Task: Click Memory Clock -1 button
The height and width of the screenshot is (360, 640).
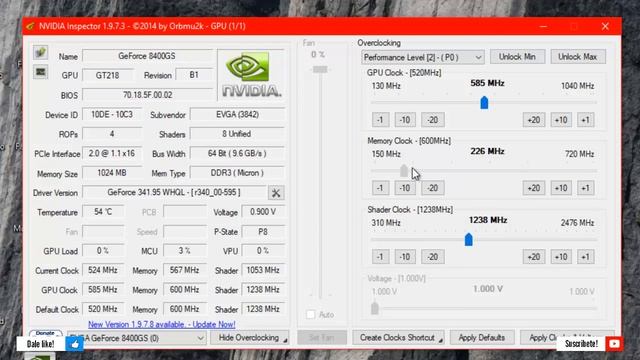Action: pos(380,188)
